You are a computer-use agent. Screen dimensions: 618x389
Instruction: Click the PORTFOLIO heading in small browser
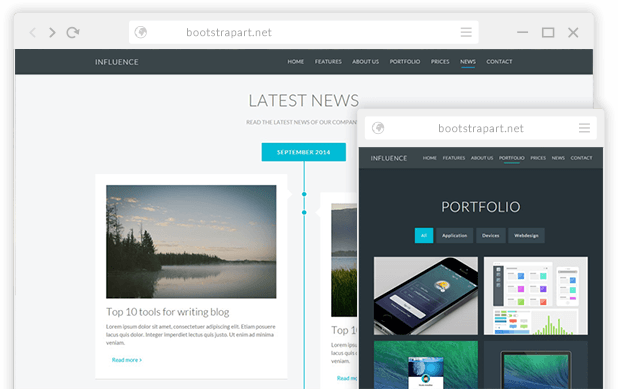(481, 207)
